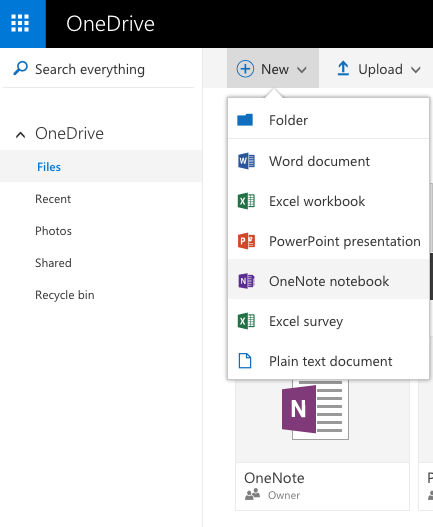Collapse the OneDrive navigation section
This screenshot has height=527, width=433.
click(21, 135)
